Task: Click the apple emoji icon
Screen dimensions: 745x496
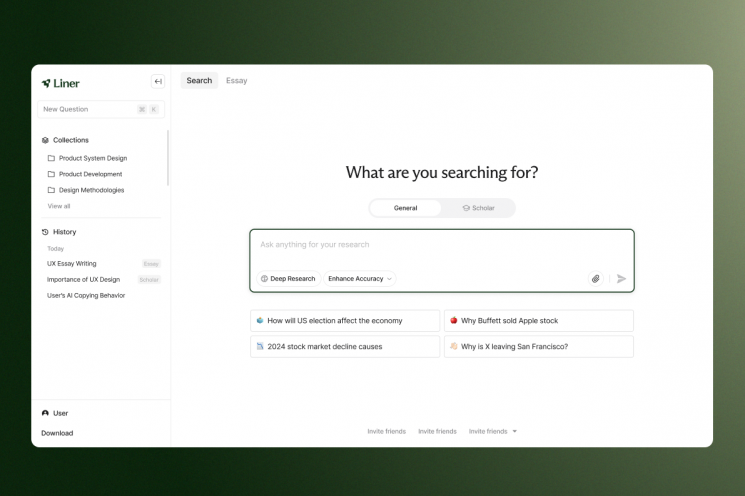Action: coord(454,321)
